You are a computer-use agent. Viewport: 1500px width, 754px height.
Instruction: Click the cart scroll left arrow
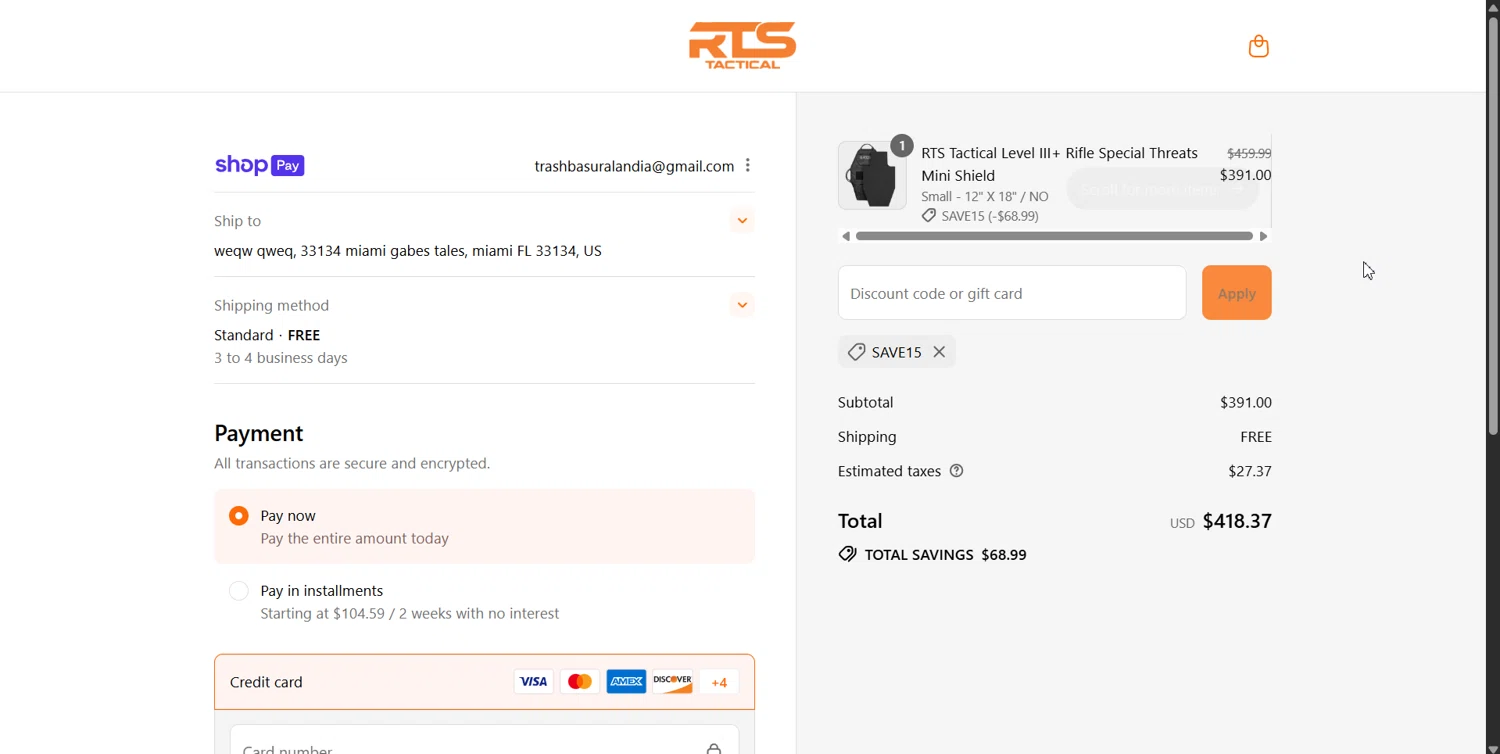tap(846, 236)
